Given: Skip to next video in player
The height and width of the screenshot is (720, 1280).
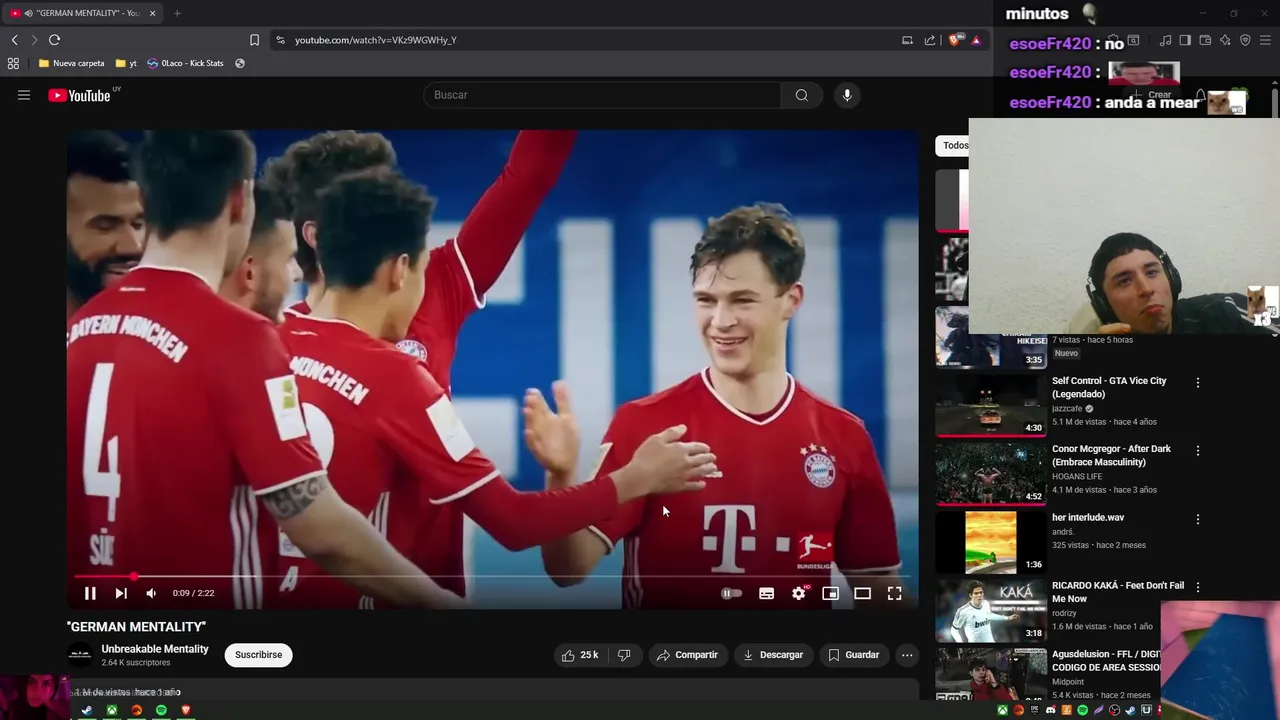Looking at the screenshot, I should tap(121, 593).
